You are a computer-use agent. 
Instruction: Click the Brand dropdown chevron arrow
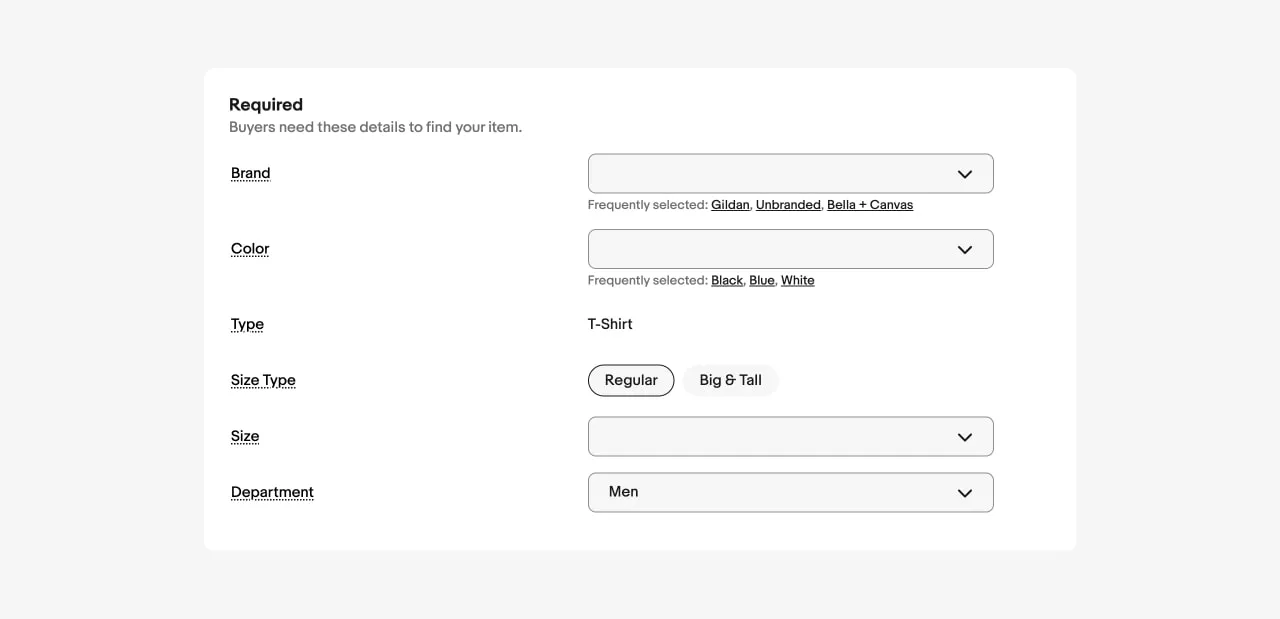coord(964,174)
